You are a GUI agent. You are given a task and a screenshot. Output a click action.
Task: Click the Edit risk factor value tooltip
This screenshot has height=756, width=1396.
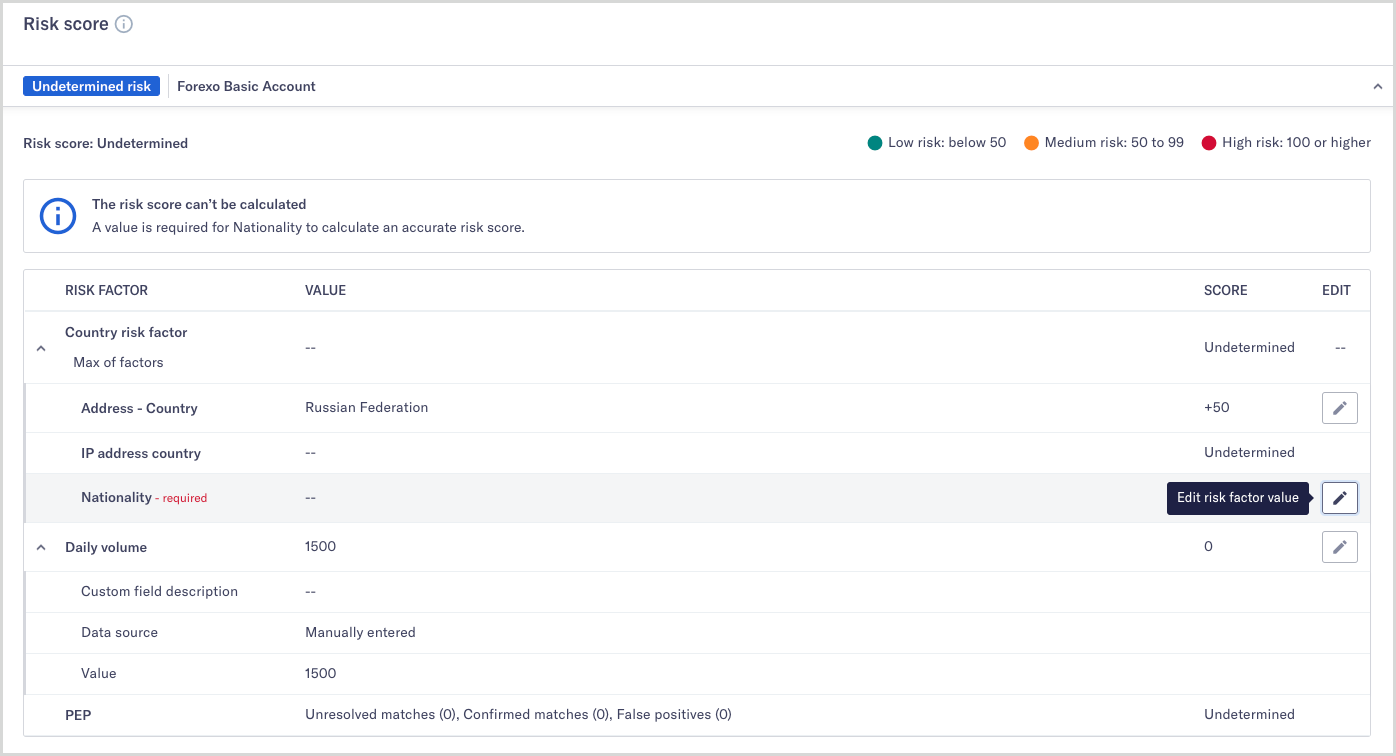tap(1237, 497)
